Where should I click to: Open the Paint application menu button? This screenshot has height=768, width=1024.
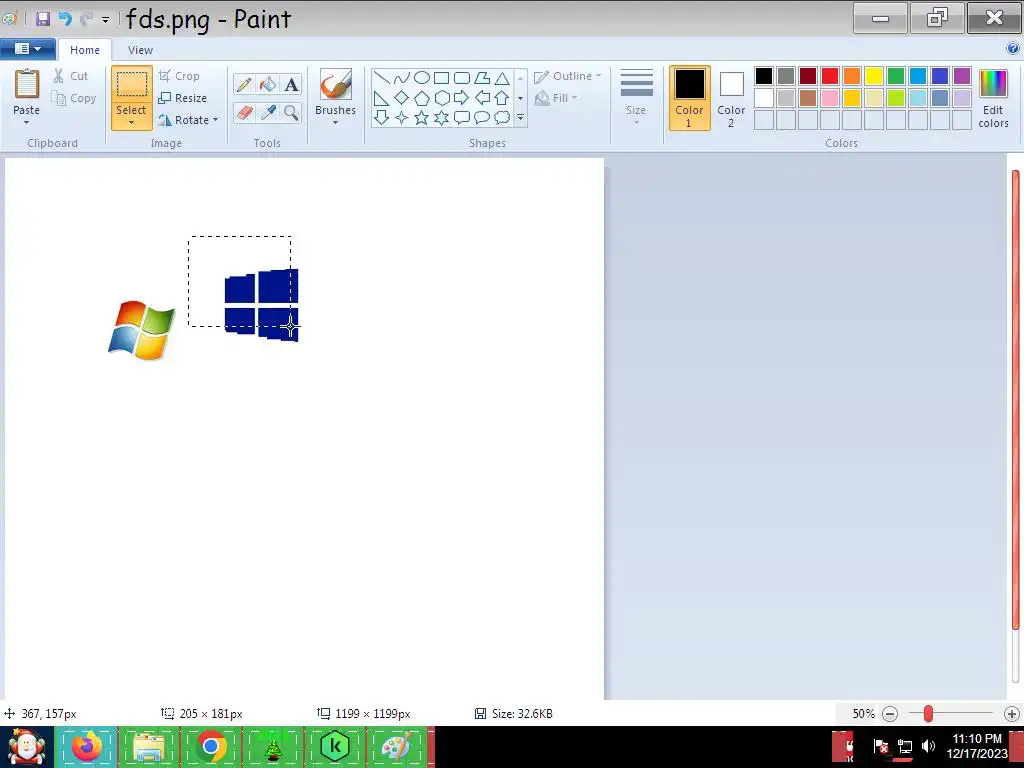pyautogui.click(x=27, y=49)
